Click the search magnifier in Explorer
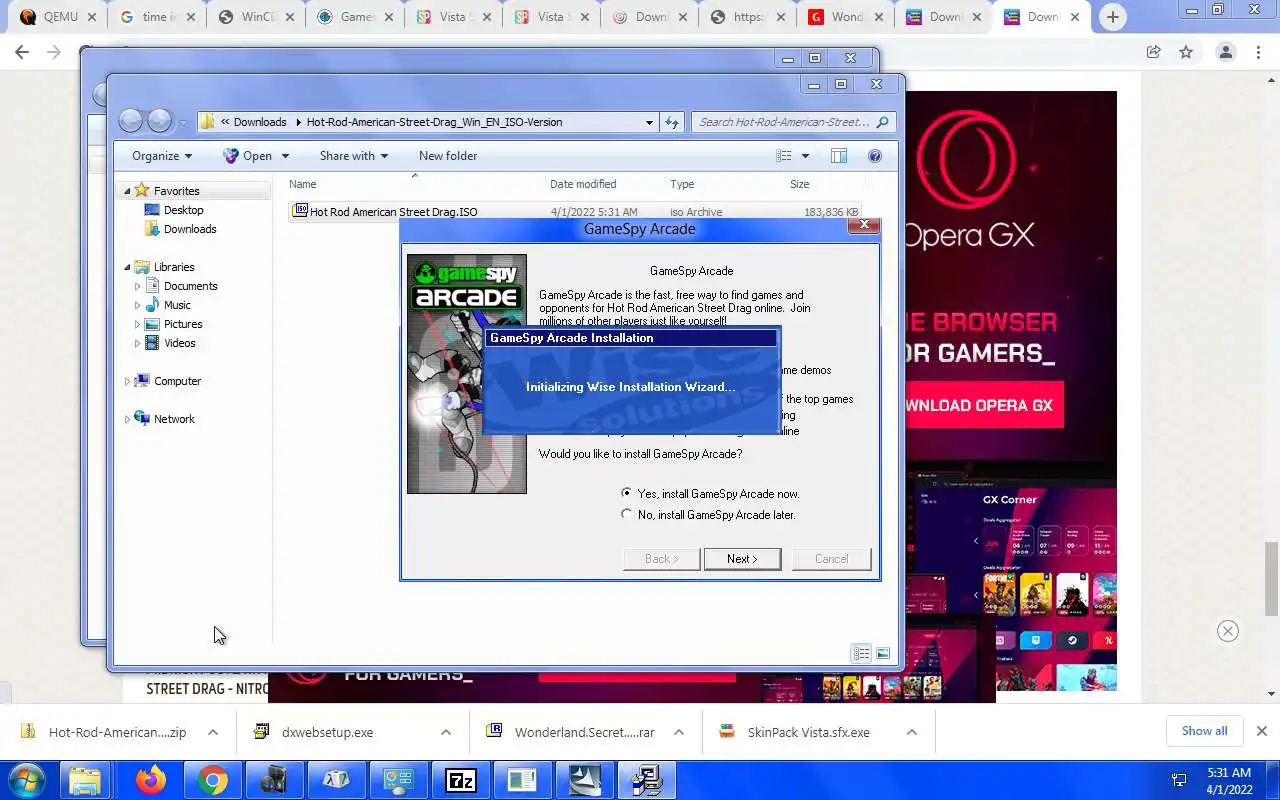This screenshot has height=800, width=1280. point(882,122)
